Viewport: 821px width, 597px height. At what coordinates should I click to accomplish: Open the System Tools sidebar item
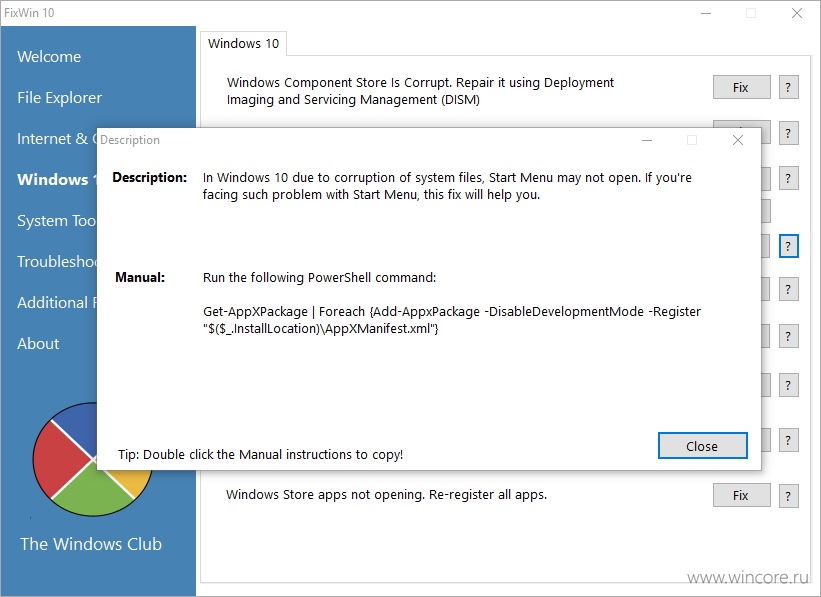[x=57, y=220]
